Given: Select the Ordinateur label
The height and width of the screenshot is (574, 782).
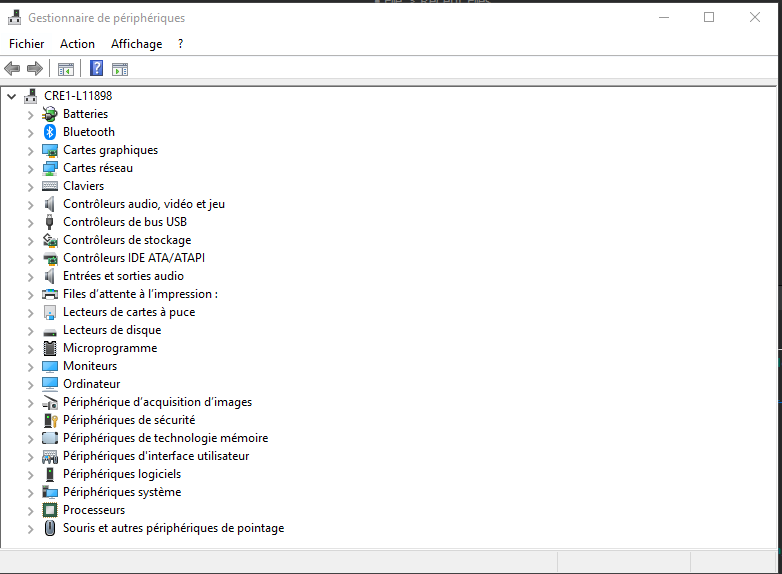Looking at the screenshot, I should tap(91, 384).
